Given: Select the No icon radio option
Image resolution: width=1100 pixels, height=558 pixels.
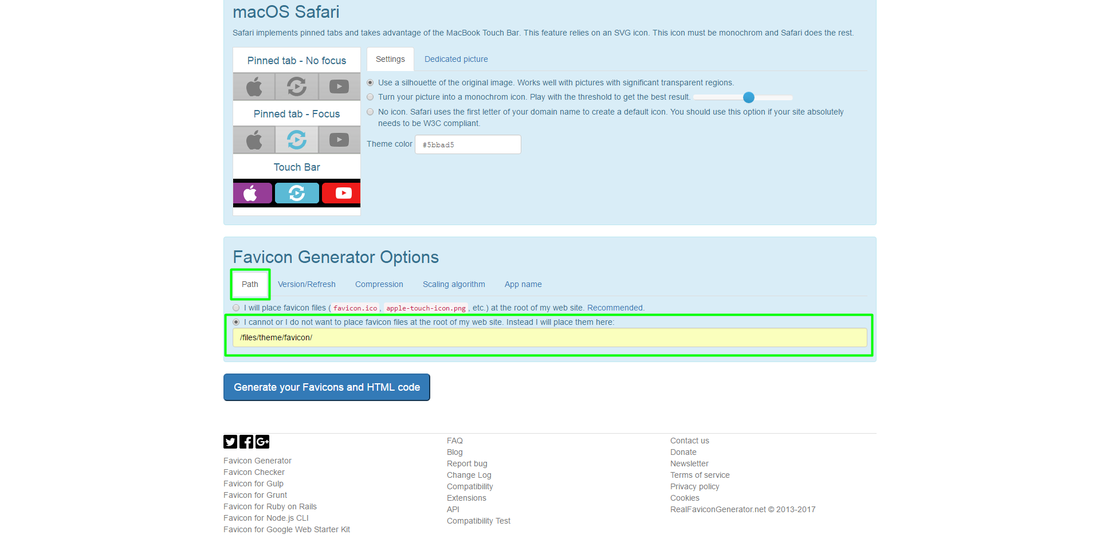Looking at the screenshot, I should point(370,112).
